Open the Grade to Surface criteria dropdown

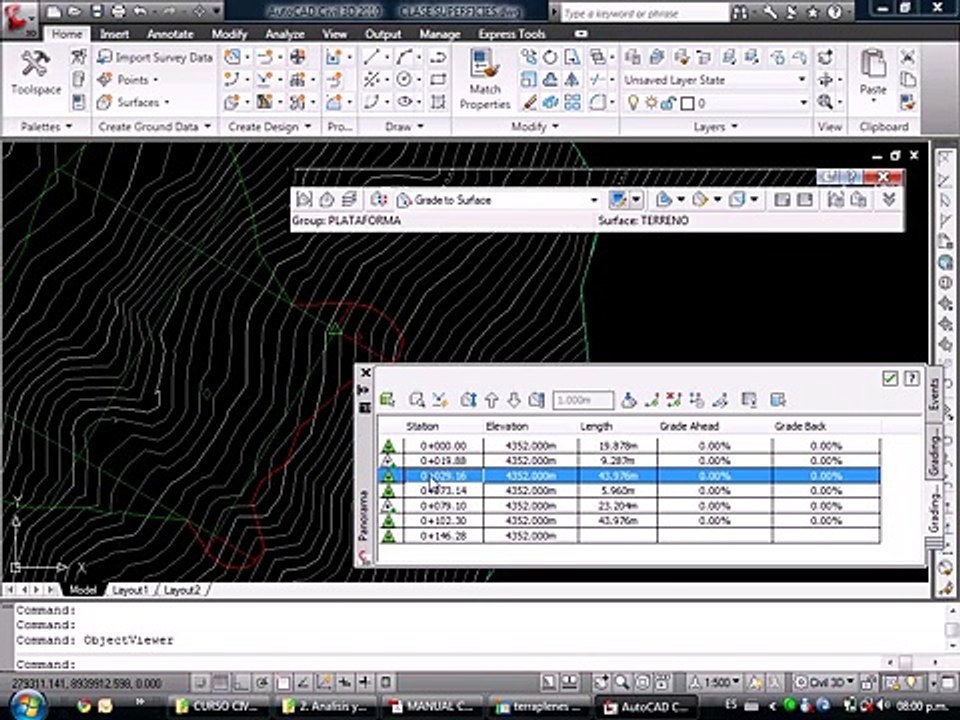(593, 200)
